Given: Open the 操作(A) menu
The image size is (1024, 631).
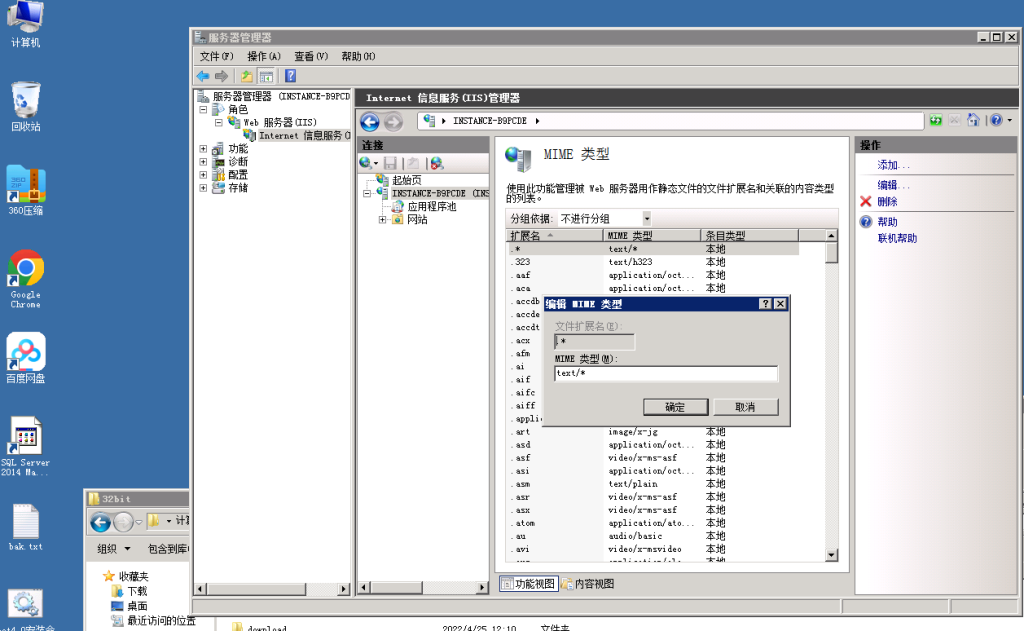Looking at the screenshot, I should pos(263,56).
